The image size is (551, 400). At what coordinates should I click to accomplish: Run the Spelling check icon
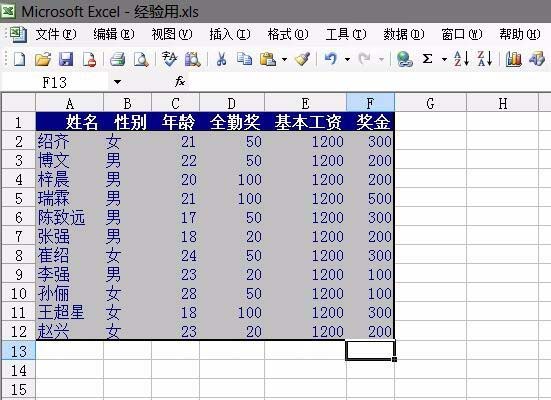point(169,59)
